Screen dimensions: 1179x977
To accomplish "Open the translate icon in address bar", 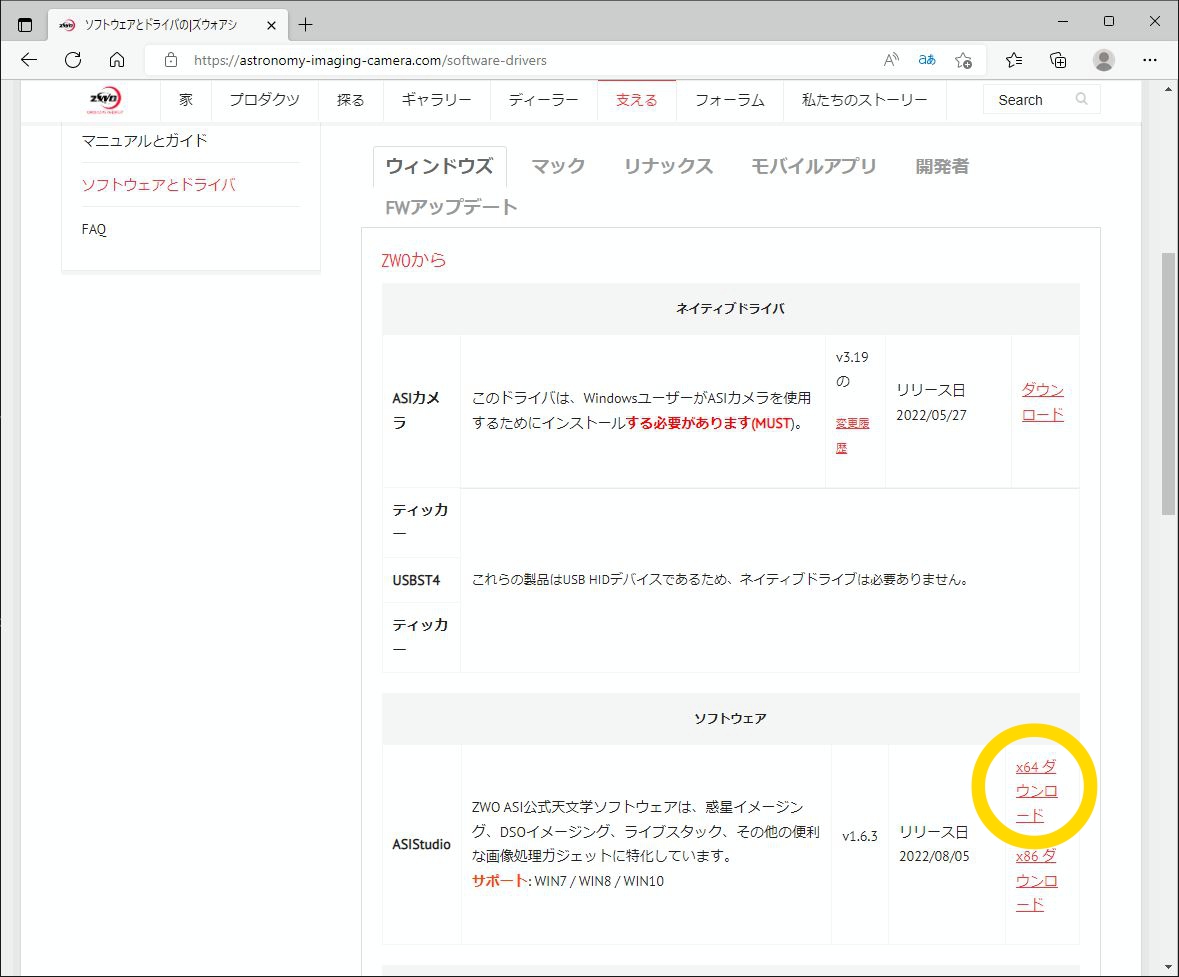I will pyautogui.click(x=927, y=60).
